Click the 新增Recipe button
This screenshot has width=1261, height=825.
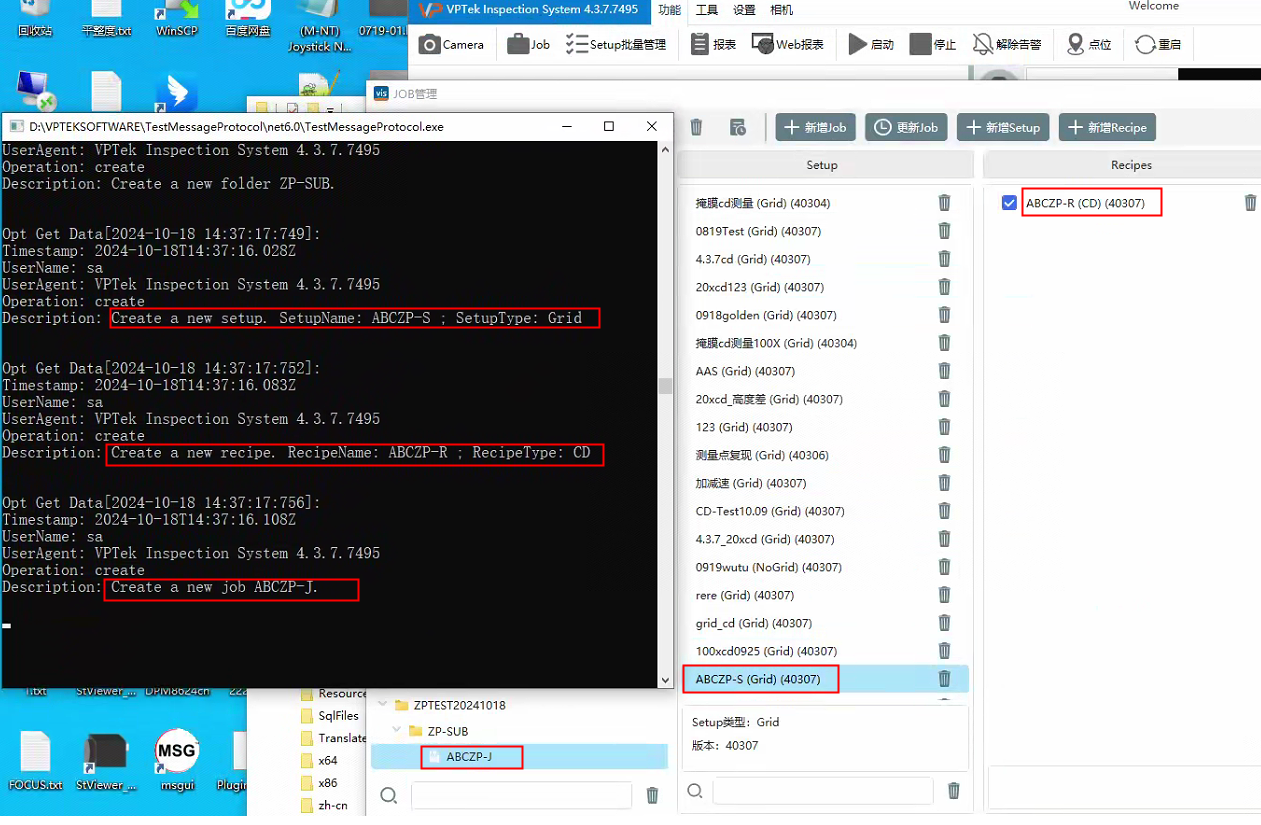tap(1107, 127)
